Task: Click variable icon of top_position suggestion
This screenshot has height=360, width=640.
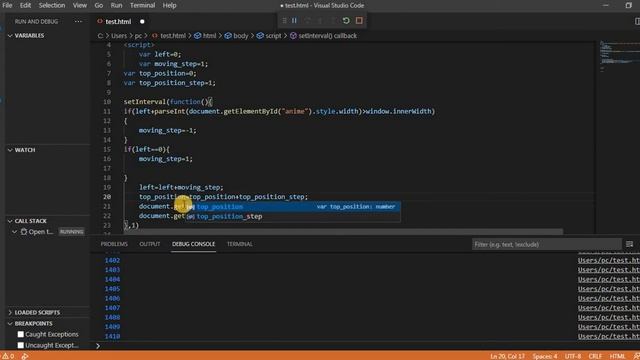Action: (x=191, y=207)
